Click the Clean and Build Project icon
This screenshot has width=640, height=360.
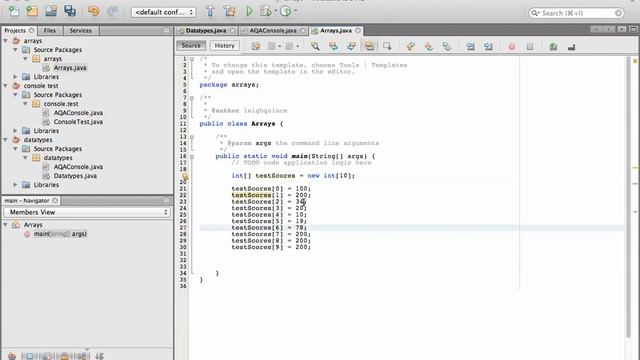[230, 11]
